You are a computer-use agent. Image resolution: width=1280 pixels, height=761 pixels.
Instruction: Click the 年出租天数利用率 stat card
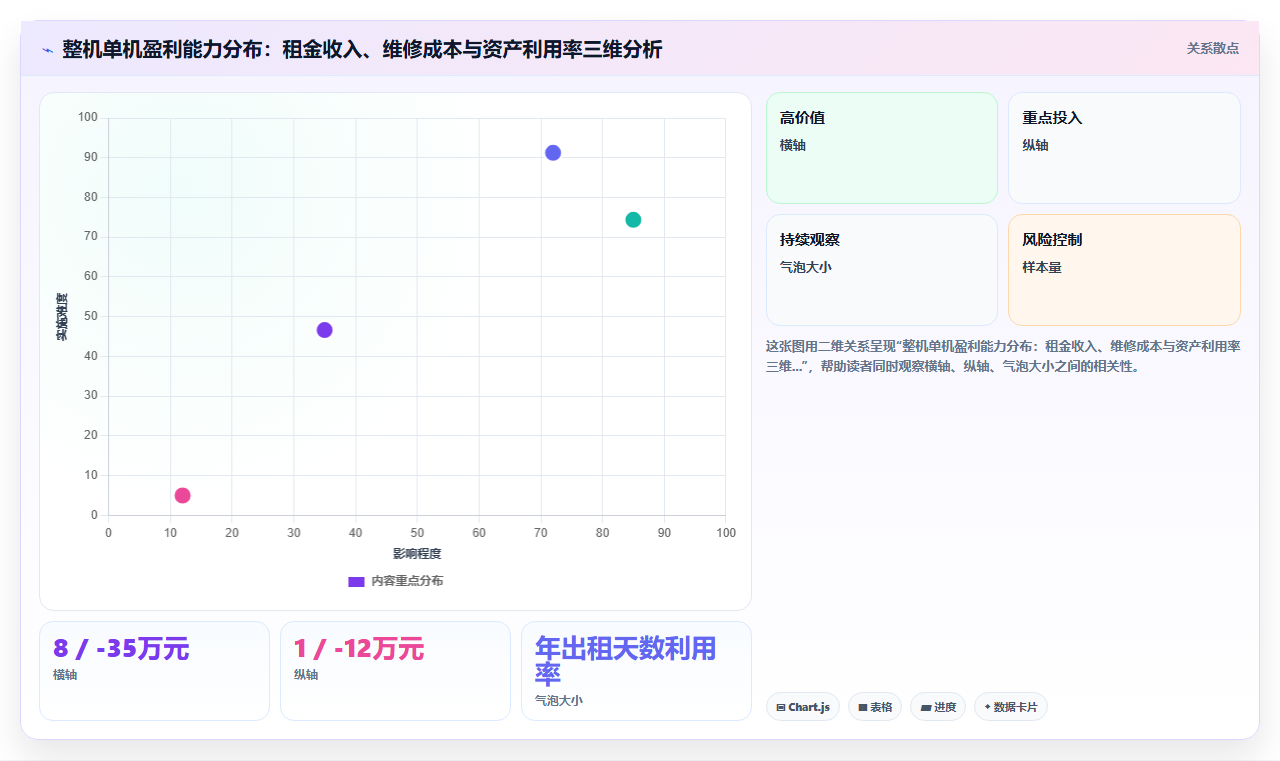(x=636, y=671)
